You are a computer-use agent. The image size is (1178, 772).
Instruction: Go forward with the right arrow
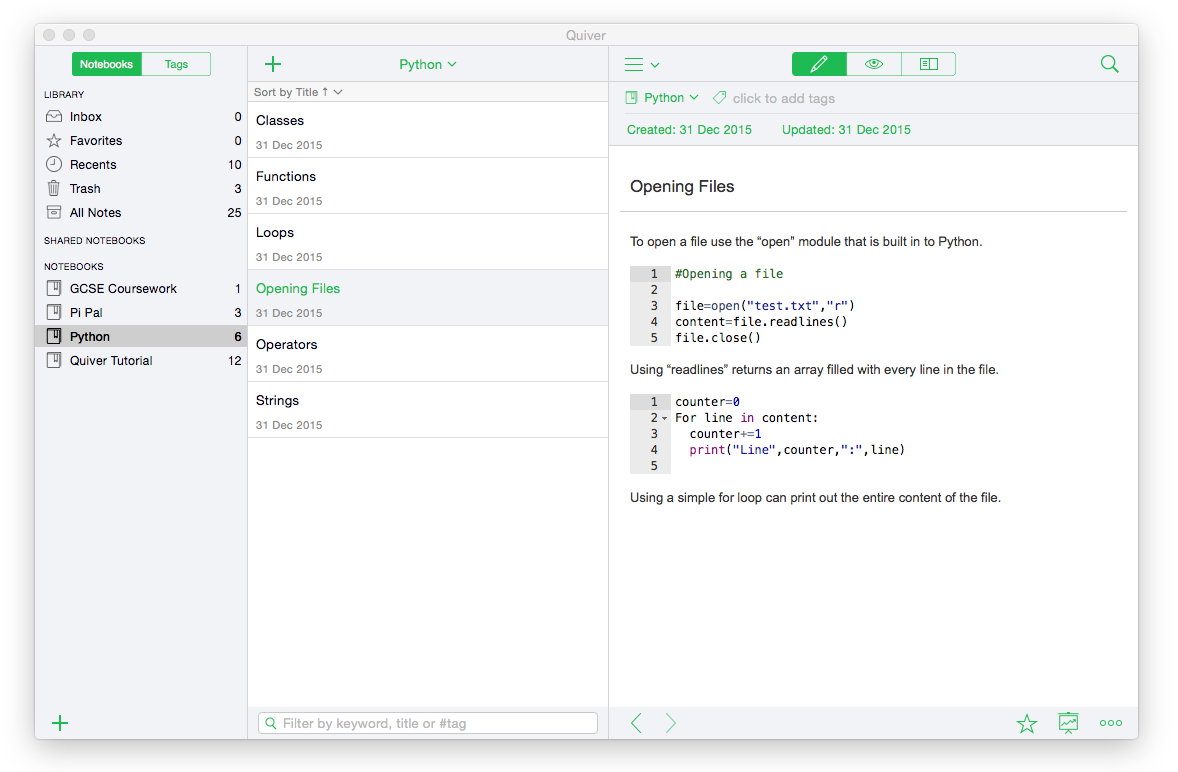[670, 723]
